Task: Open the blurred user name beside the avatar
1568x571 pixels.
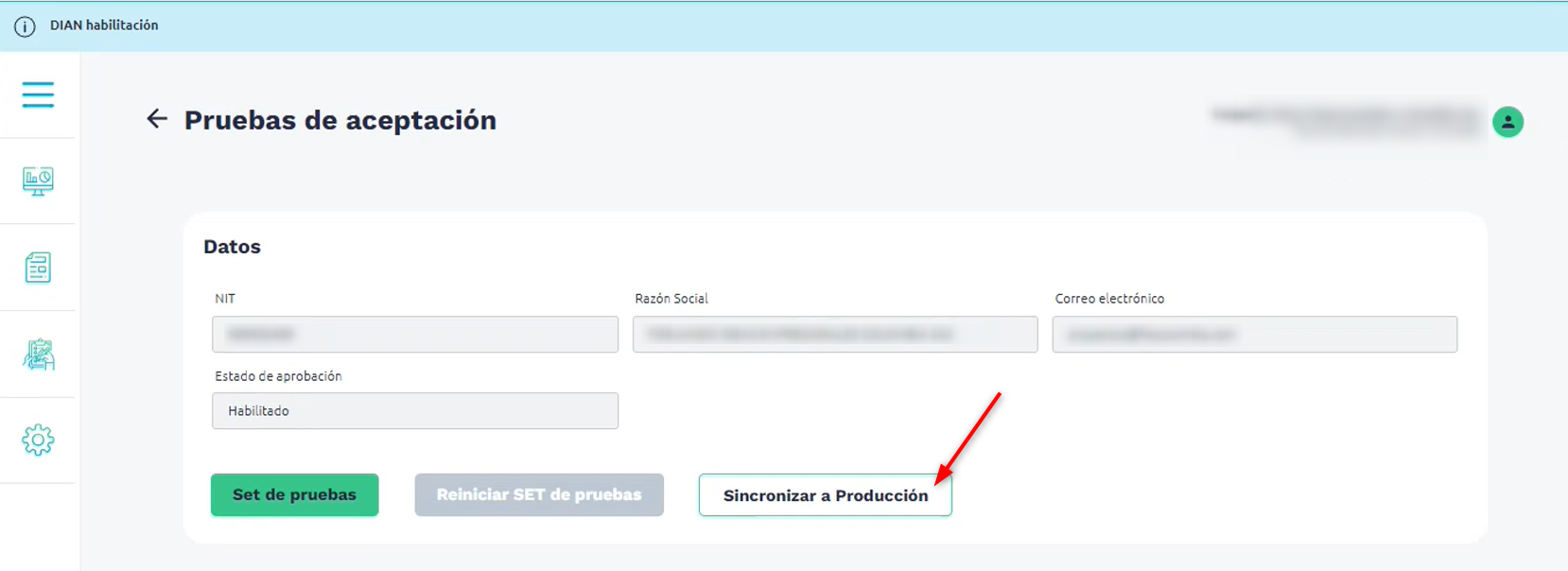Action: point(1347,121)
